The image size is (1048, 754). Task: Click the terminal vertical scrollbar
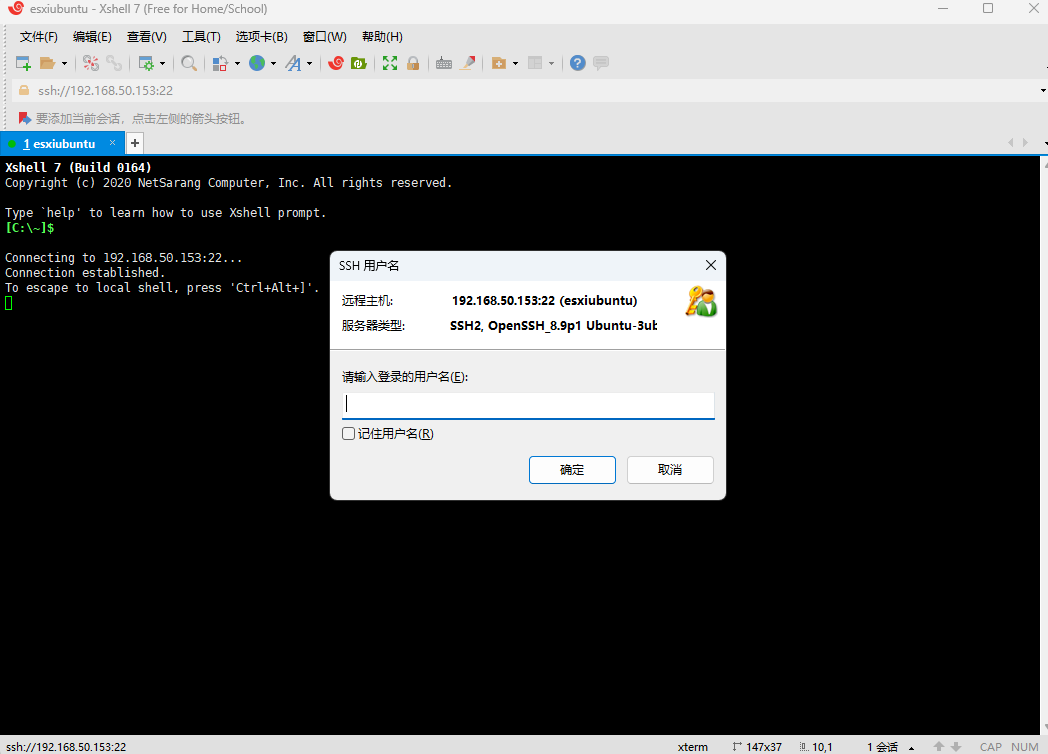coord(1044,445)
